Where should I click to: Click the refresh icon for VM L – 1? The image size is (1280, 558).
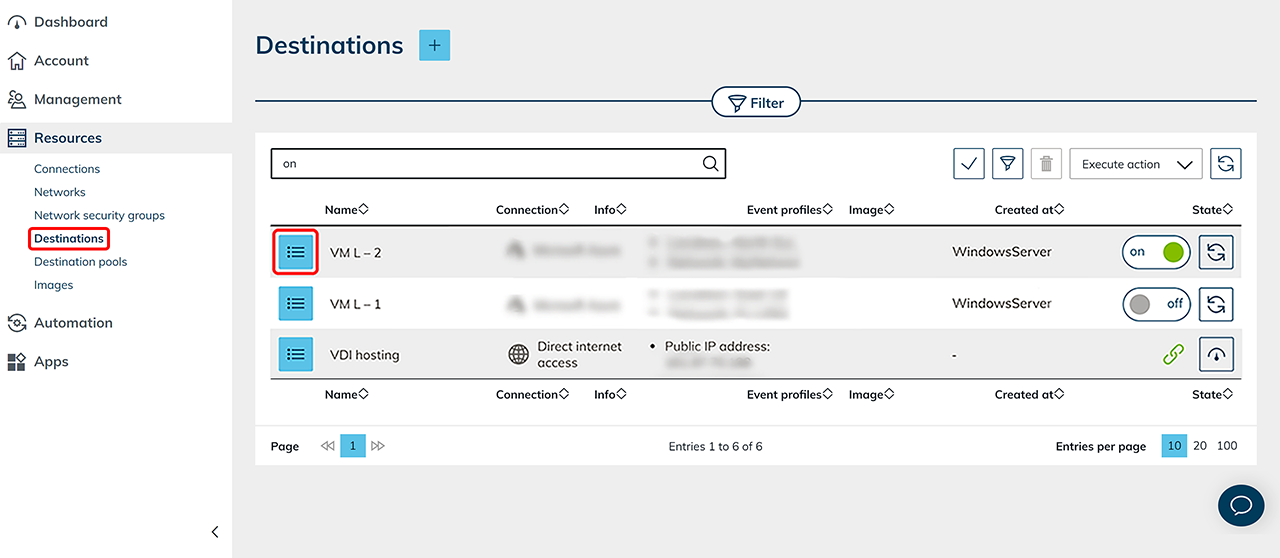coord(1216,303)
